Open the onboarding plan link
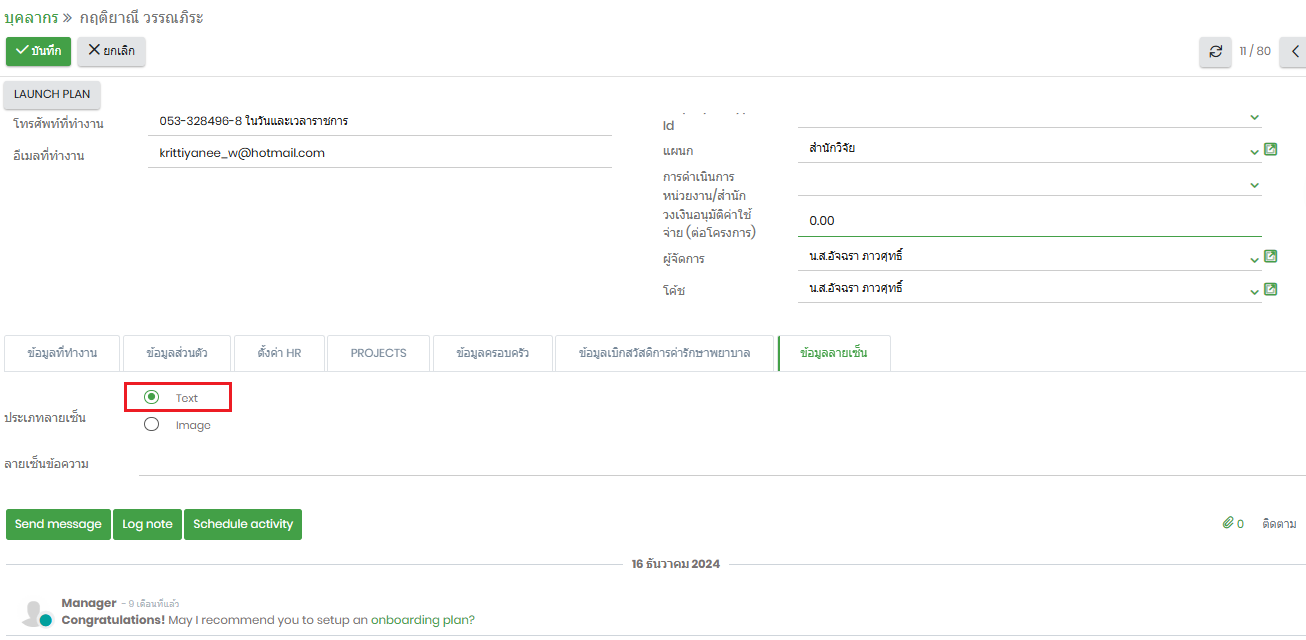The height and width of the screenshot is (640, 1306). tap(422, 620)
